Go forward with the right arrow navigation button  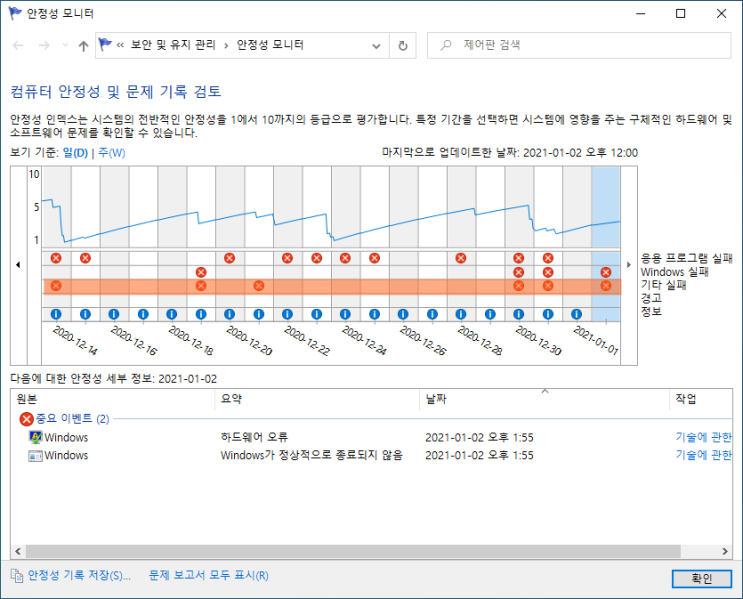(x=44, y=45)
